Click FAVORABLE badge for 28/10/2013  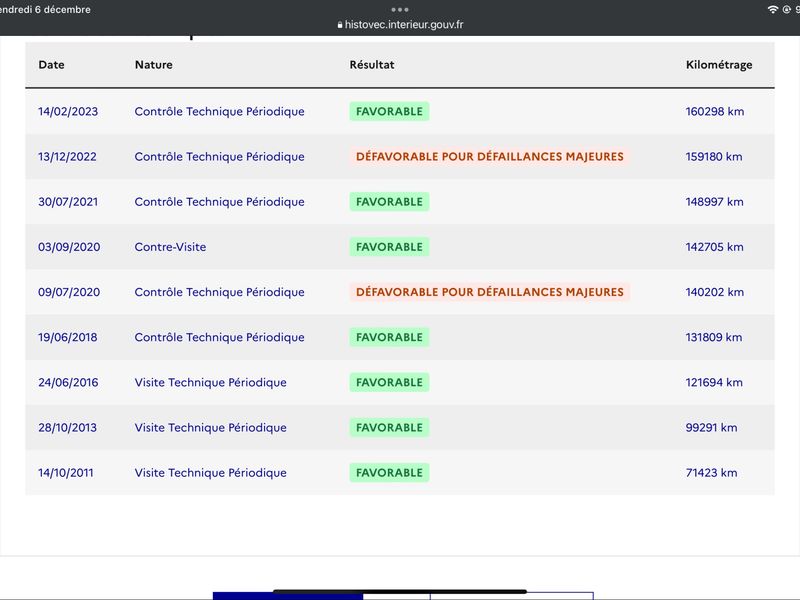click(389, 428)
